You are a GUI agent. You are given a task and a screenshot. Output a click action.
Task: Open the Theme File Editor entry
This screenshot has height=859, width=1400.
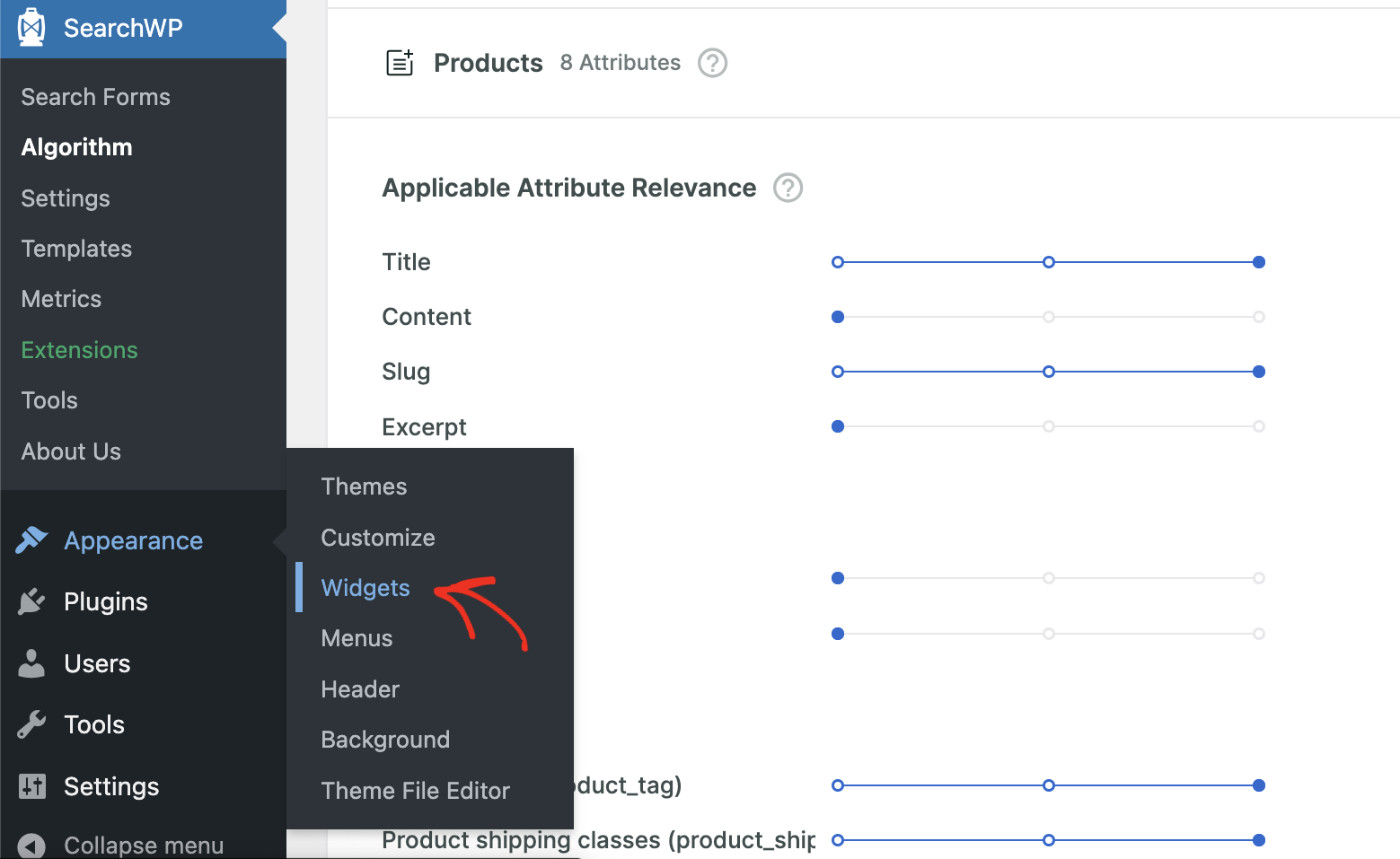[415, 790]
